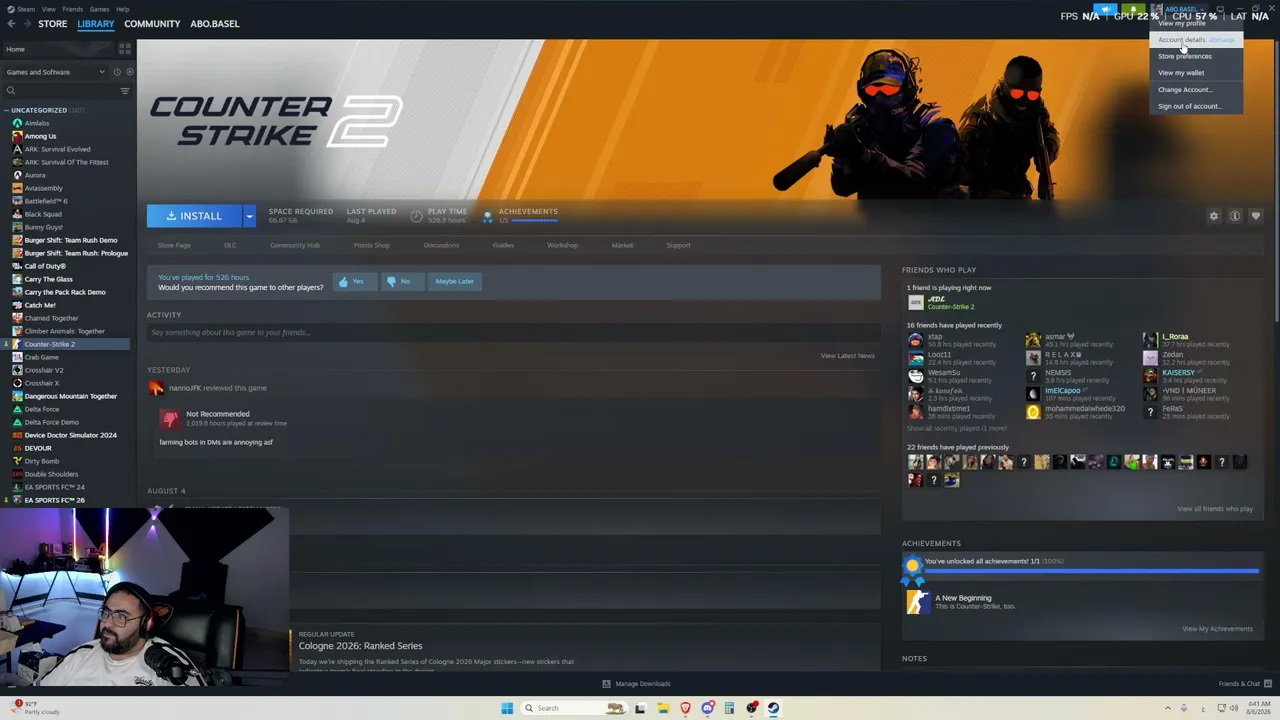Select Delta Force in the library
The height and width of the screenshot is (720, 1280).
(41, 409)
